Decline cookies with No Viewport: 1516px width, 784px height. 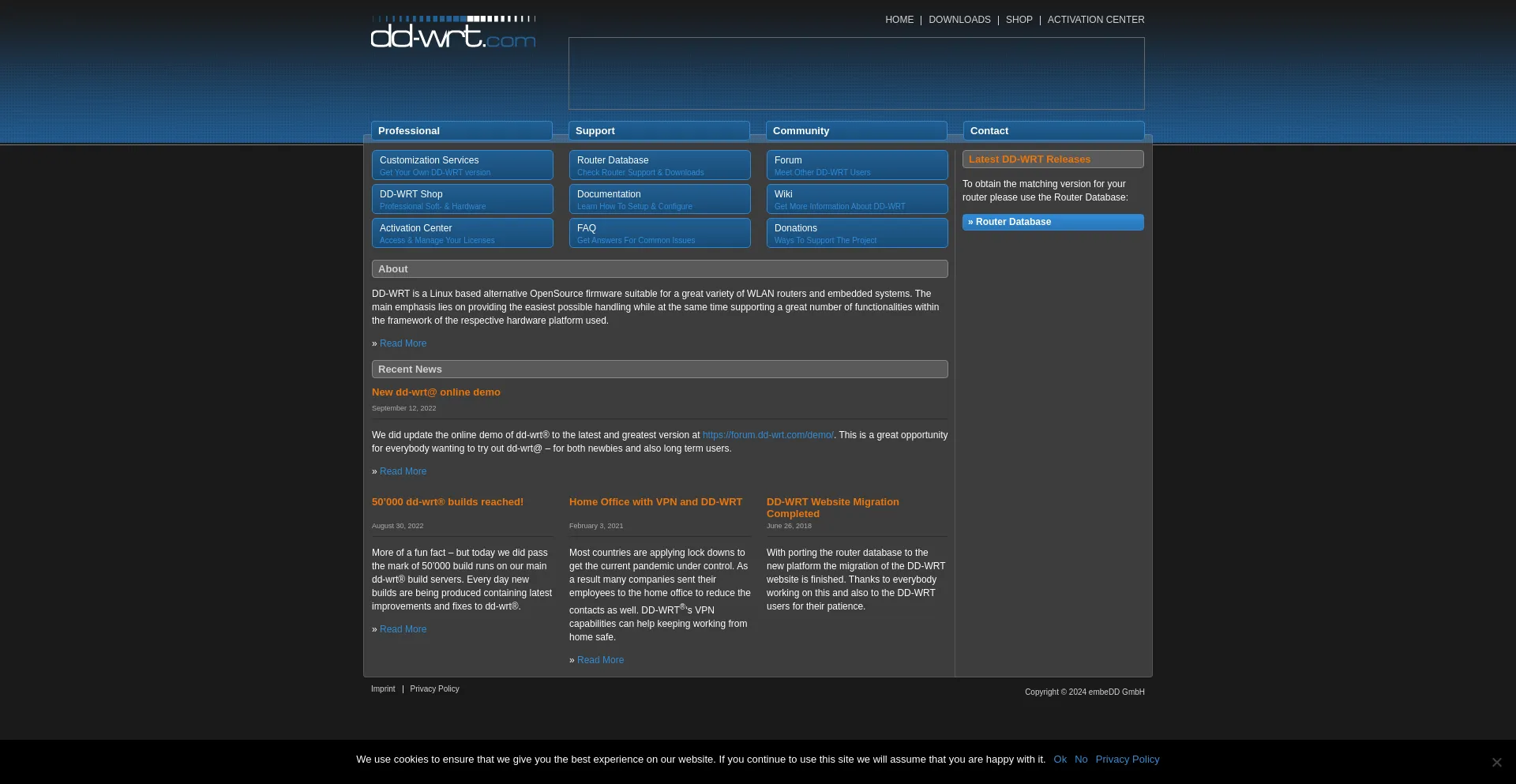(1081, 760)
